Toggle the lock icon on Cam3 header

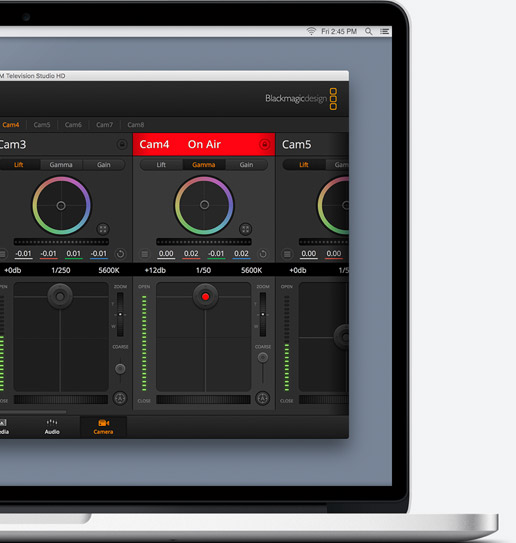[122, 144]
